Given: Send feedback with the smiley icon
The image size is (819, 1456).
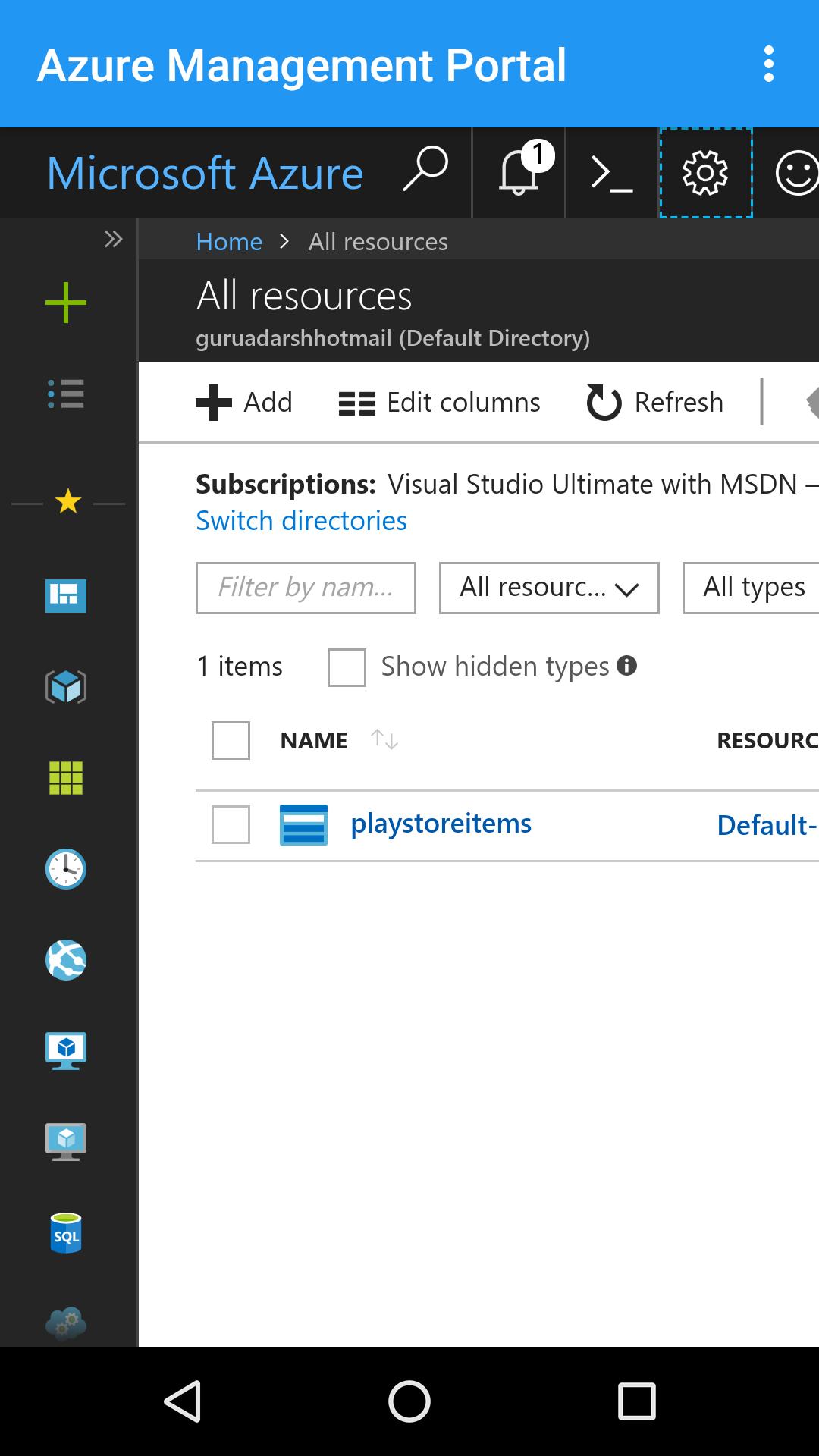Looking at the screenshot, I should (796, 173).
